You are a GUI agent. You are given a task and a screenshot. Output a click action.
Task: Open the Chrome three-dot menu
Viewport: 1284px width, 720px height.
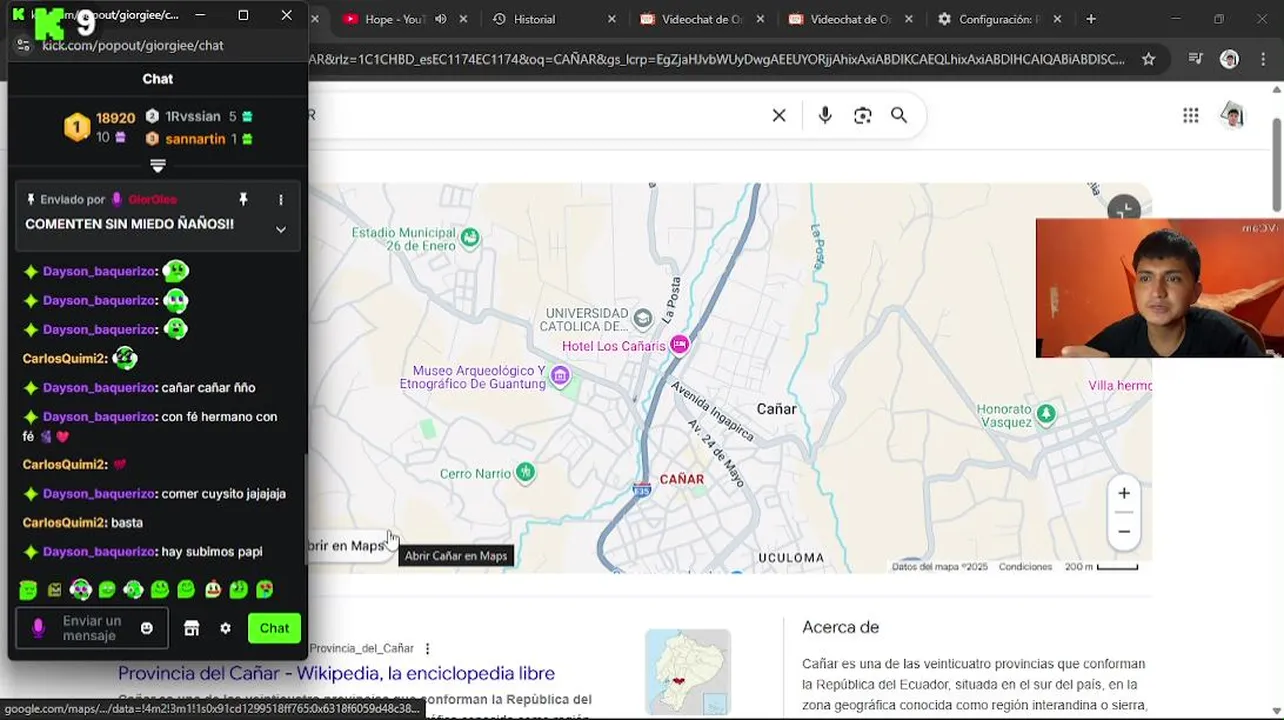point(1265,59)
